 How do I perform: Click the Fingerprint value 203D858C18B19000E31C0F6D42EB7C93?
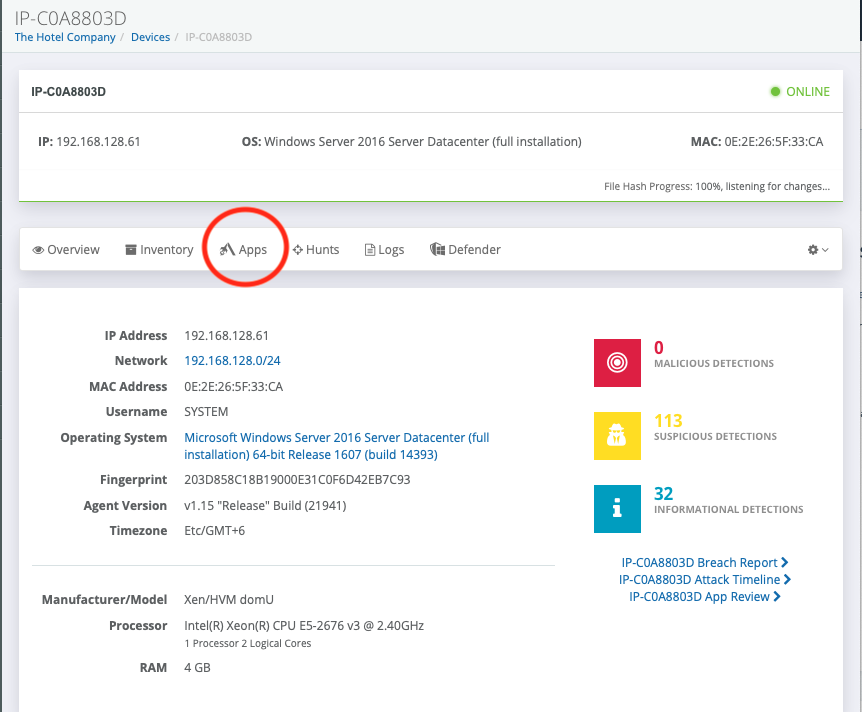click(297, 480)
